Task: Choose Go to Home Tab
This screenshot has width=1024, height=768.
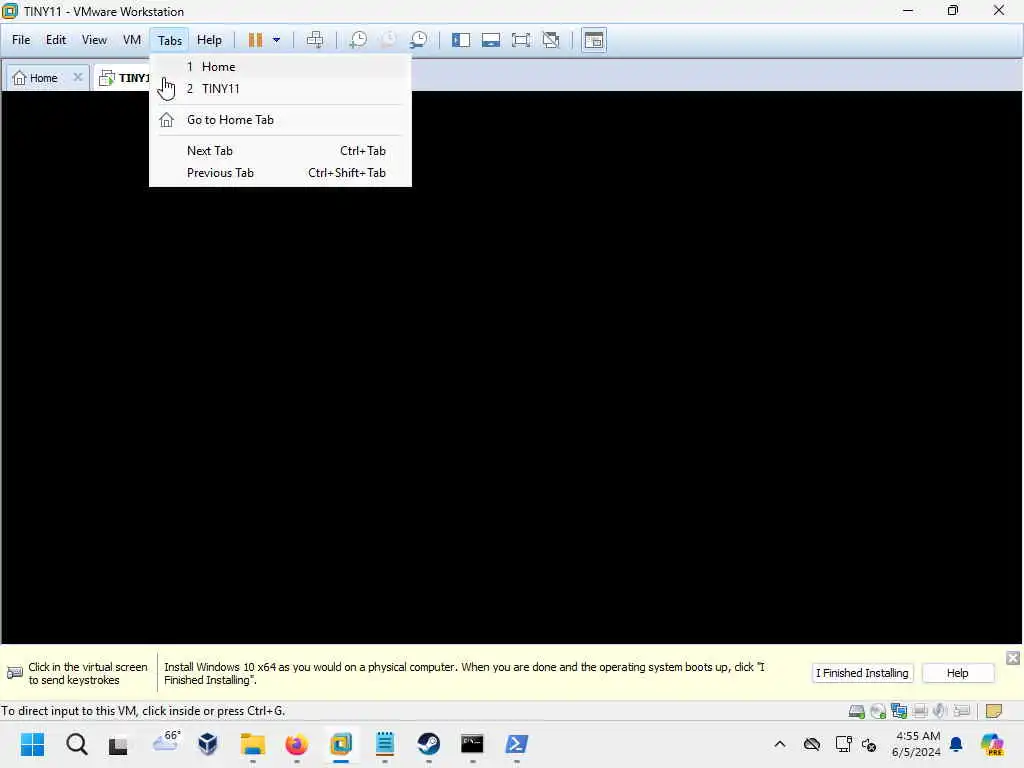Action: 280,120
